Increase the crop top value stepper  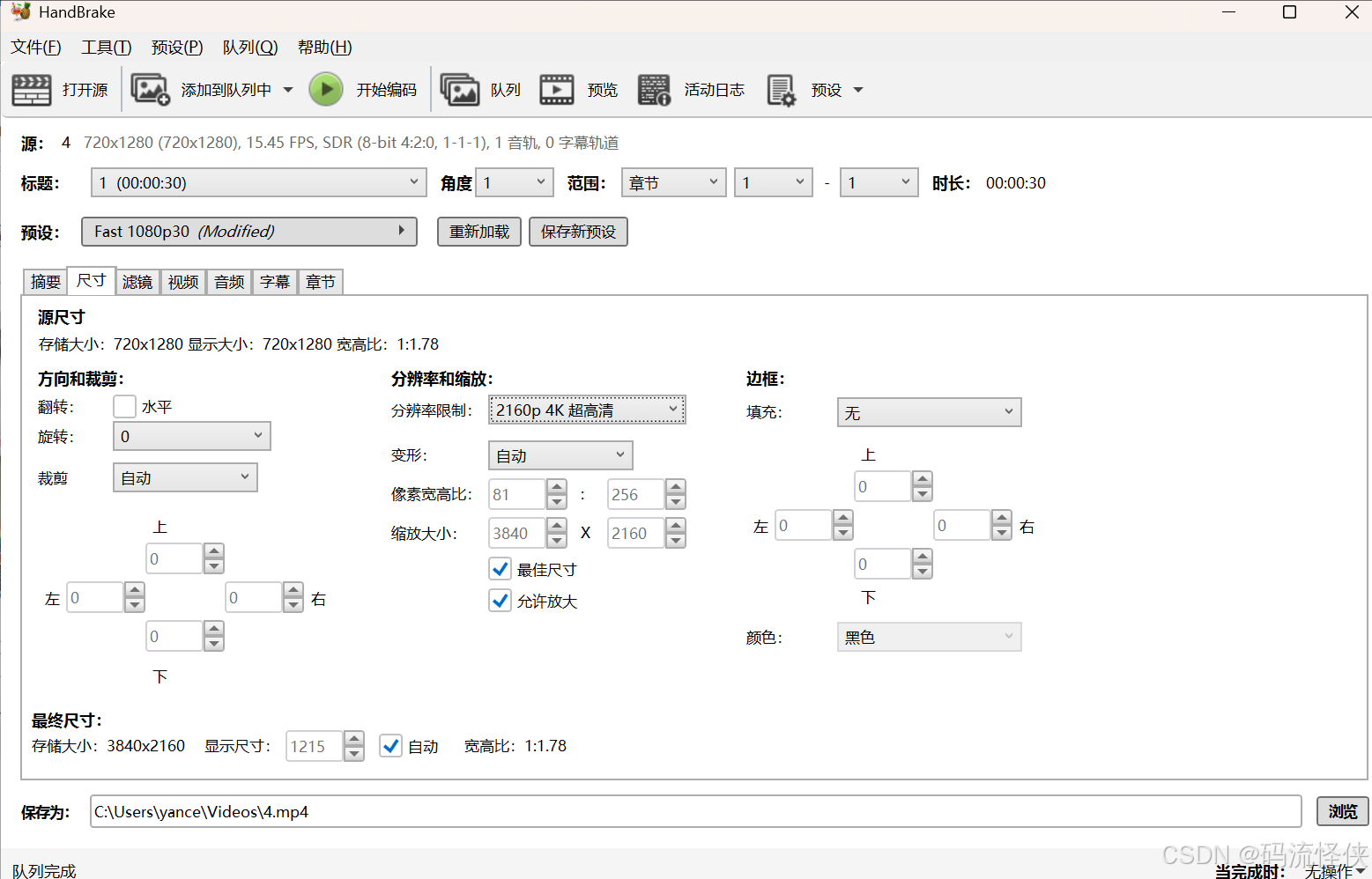pos(214,551)
